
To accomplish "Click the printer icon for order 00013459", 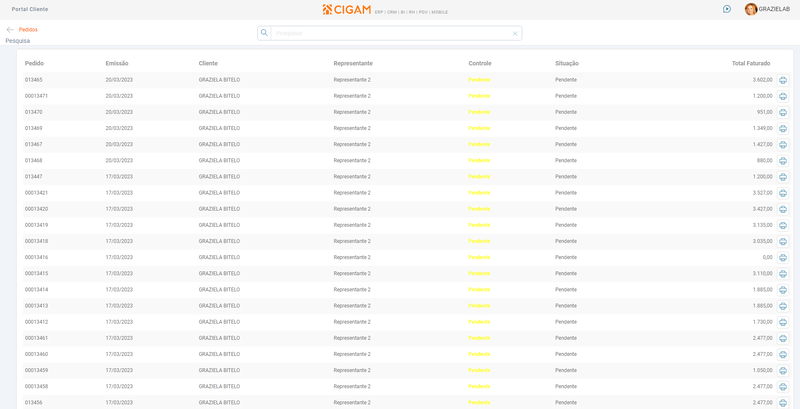I will tap(783, 371).
